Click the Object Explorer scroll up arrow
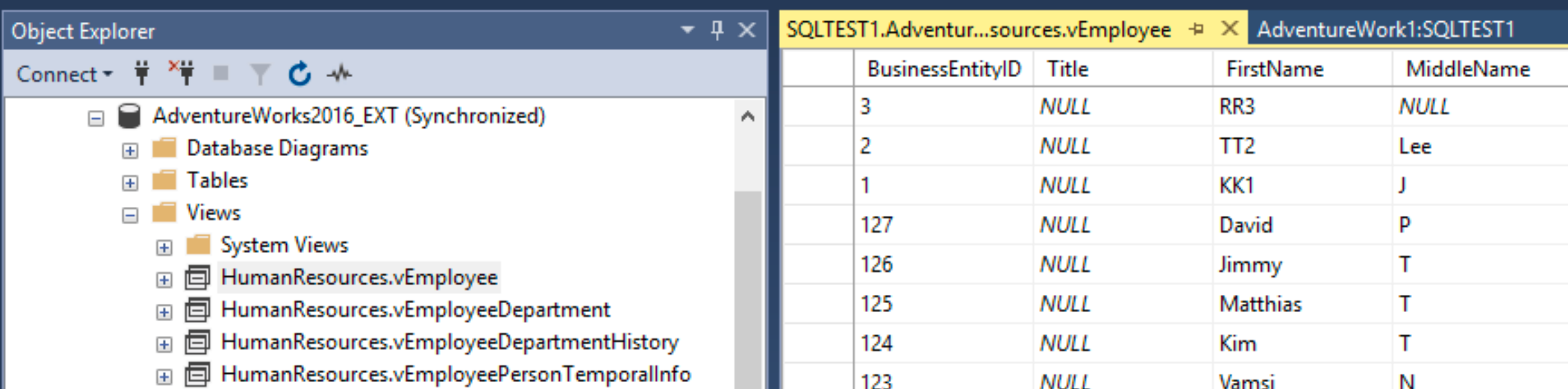Image resolution: width=1568 pixels, height=389 pixels. 748,116
